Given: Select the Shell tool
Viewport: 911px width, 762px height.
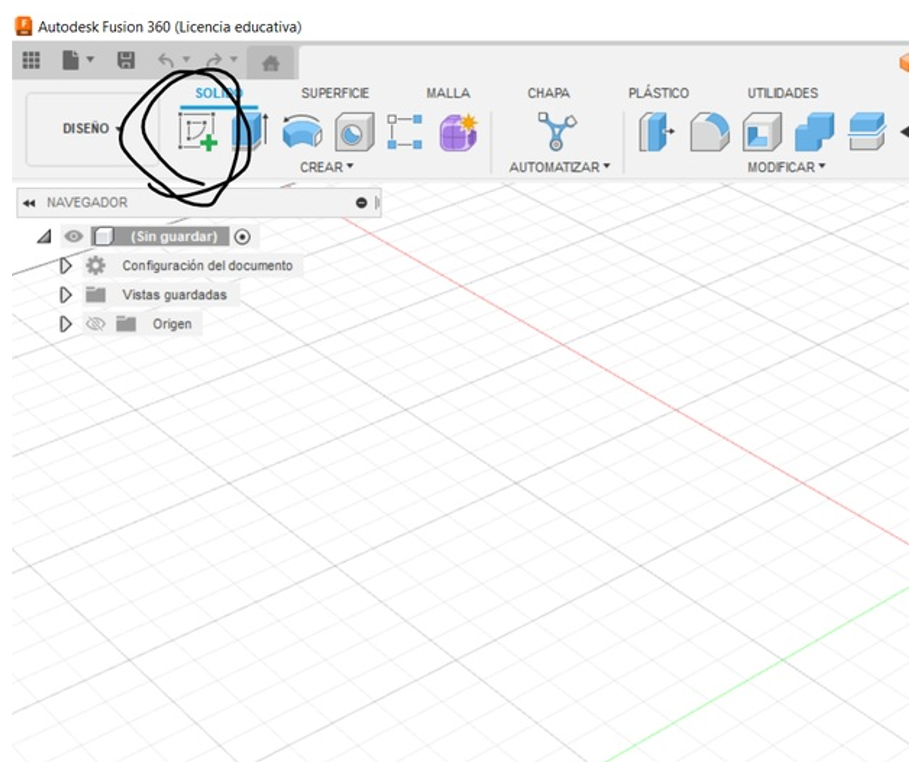Looking at the screenshot, I should point(762,132).
